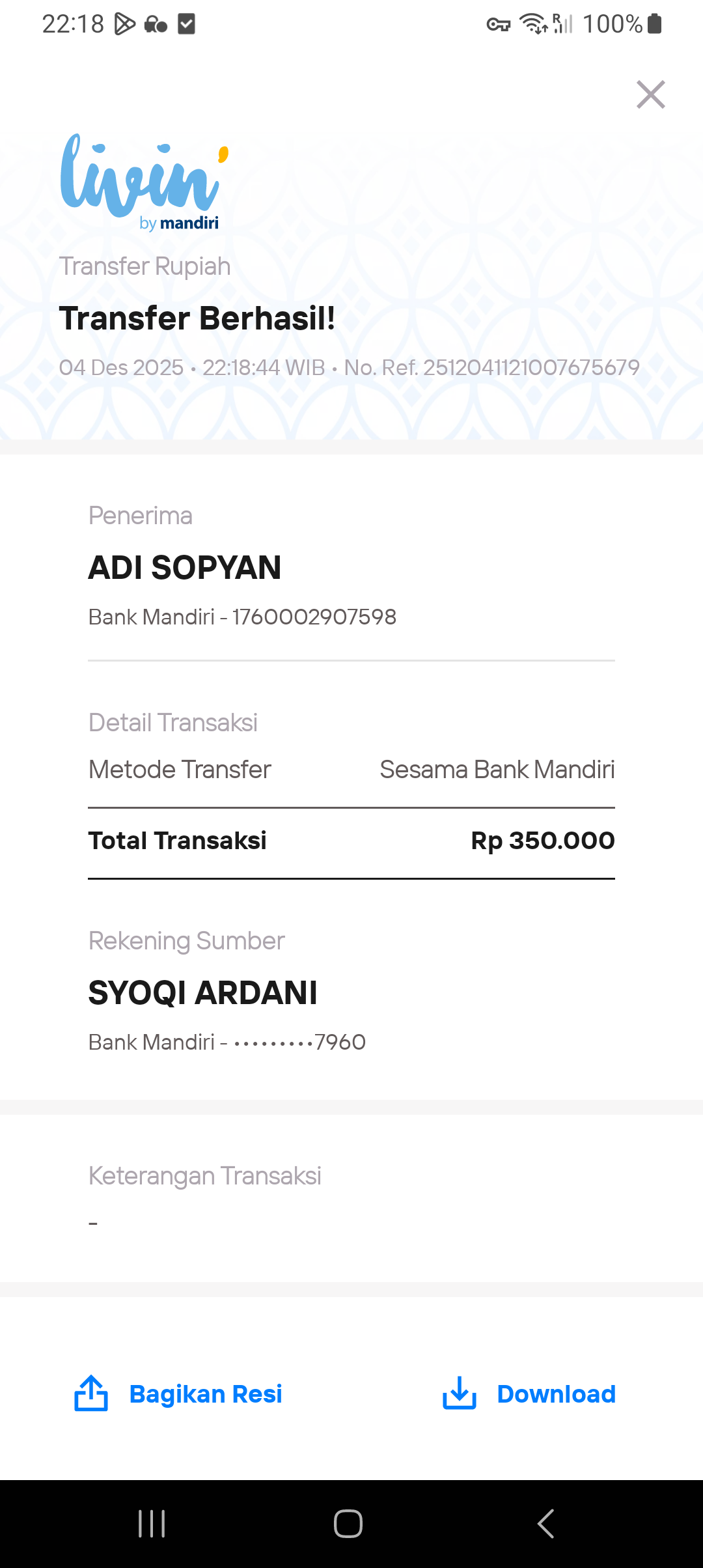Close the transfer receipt with X icon
This screenshot has width=703, height=1568.
pos(650,94)
